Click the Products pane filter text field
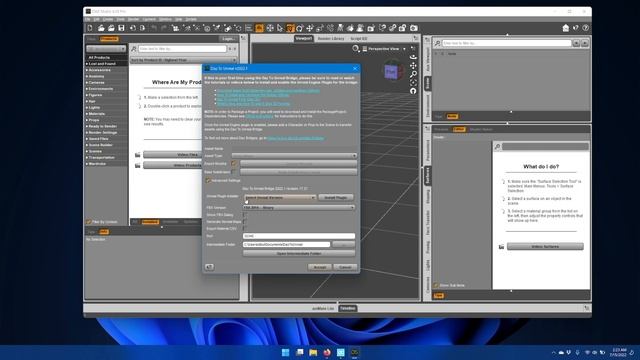The height and width of the screenshot is (360, 640). (x=182, y=49)
